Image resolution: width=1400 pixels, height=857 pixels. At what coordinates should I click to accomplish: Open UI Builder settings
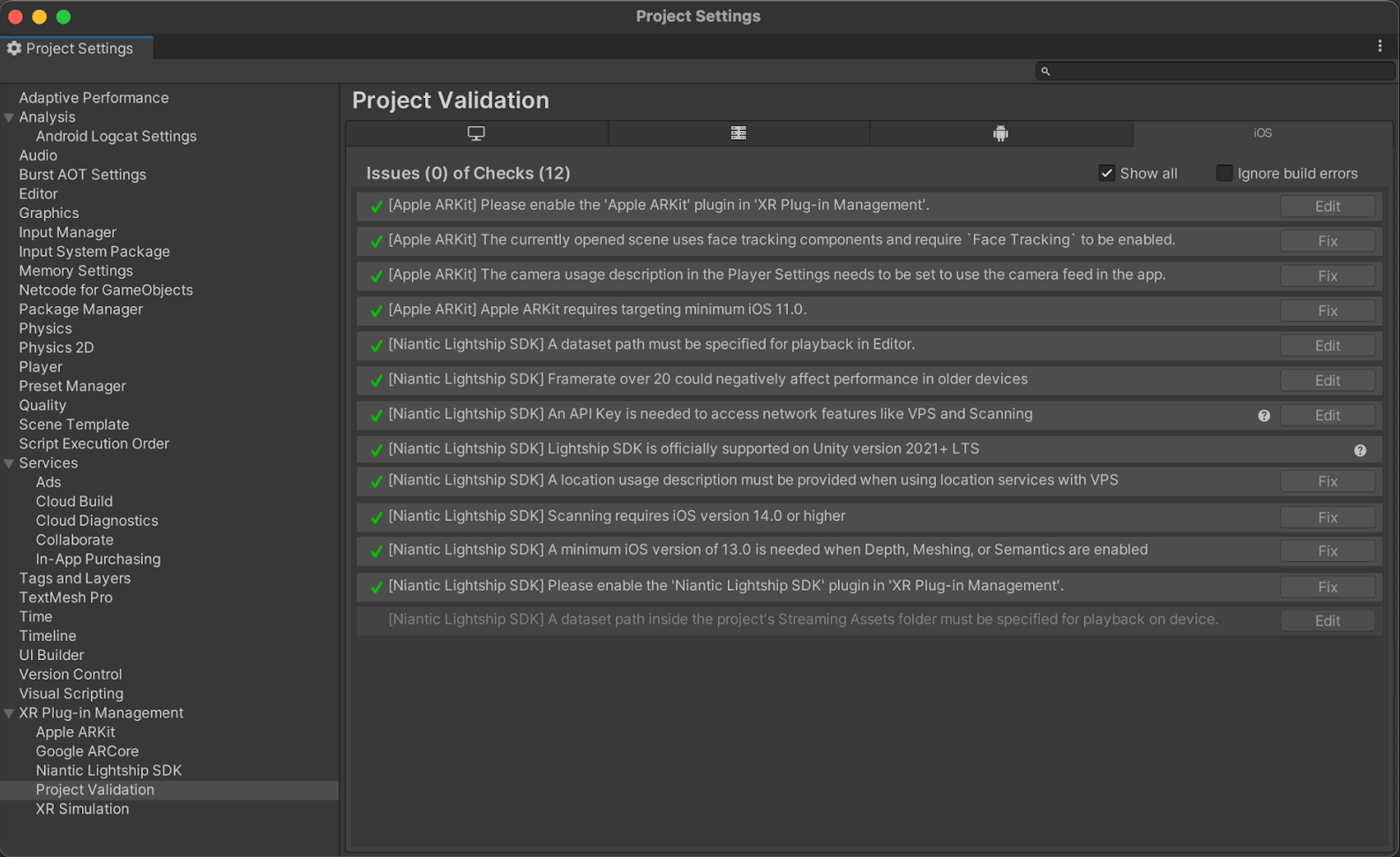[x=51, y=655]
